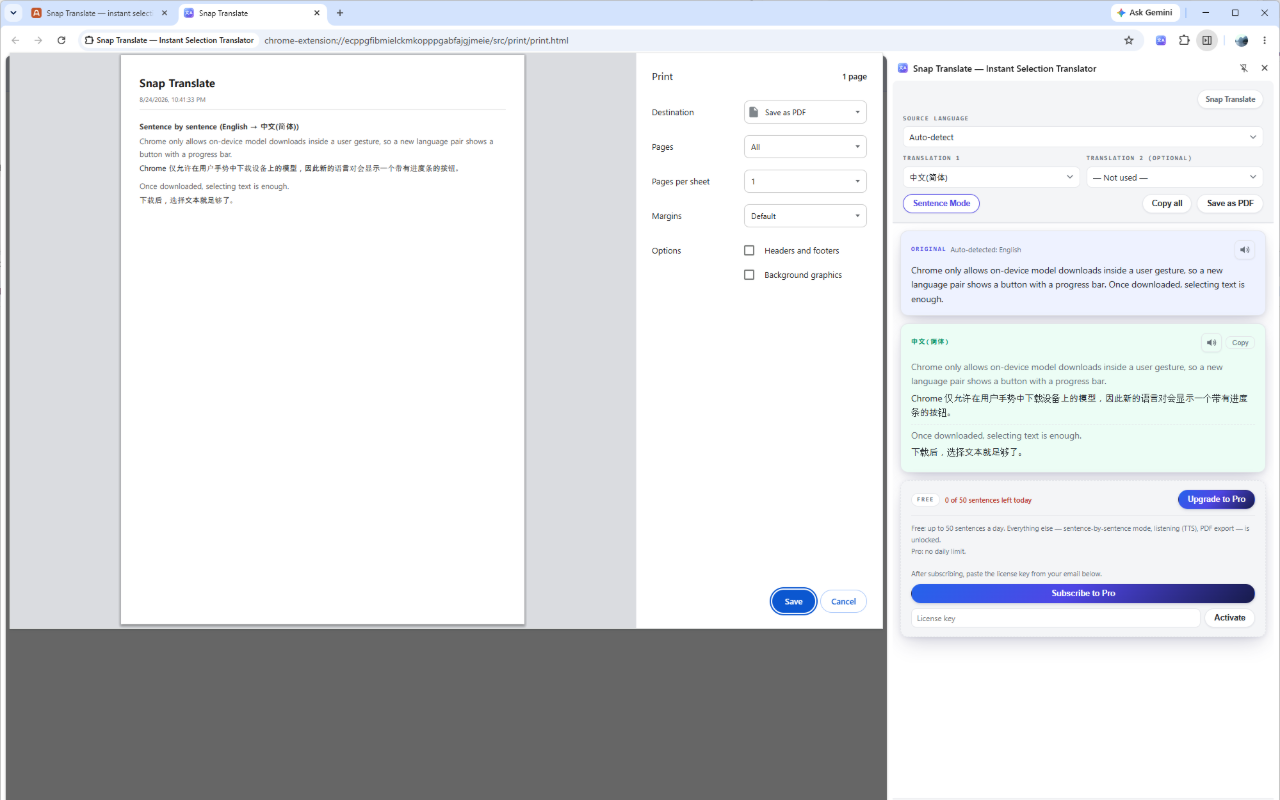Play audio of the Chinese translation
1280x800 pixels.
tap(1212, 342)
